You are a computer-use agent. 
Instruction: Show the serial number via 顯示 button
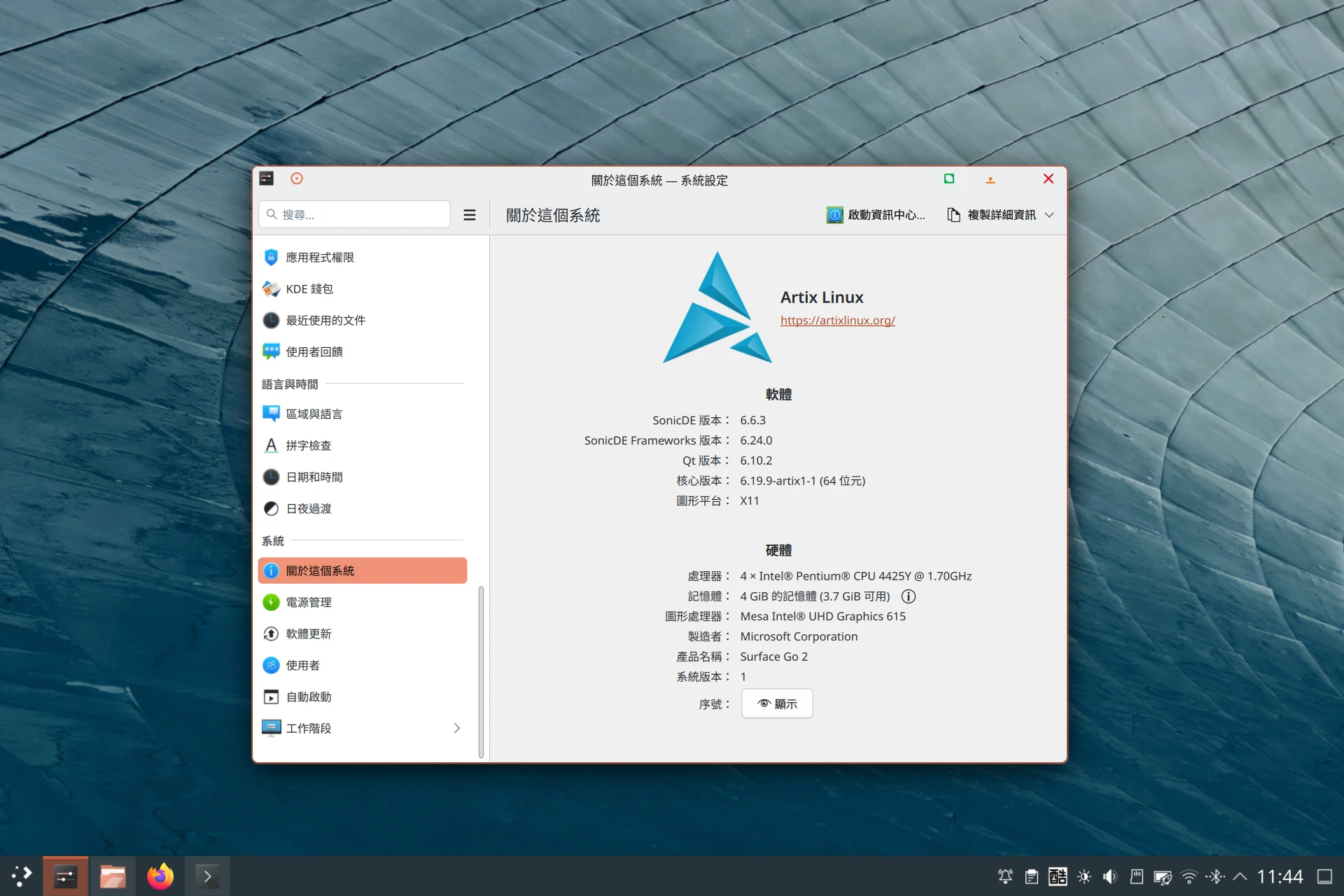pyautogui.click(x=777, y=703)
